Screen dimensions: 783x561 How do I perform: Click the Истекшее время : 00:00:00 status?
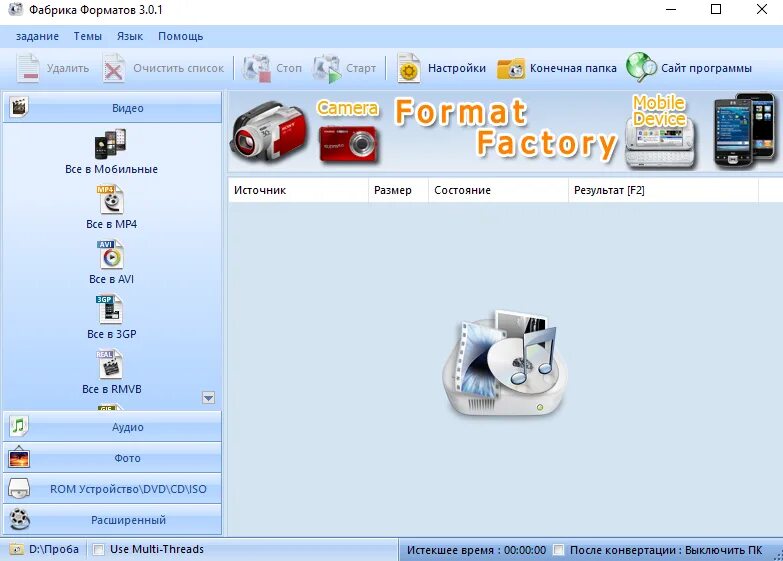click(476, 550)
